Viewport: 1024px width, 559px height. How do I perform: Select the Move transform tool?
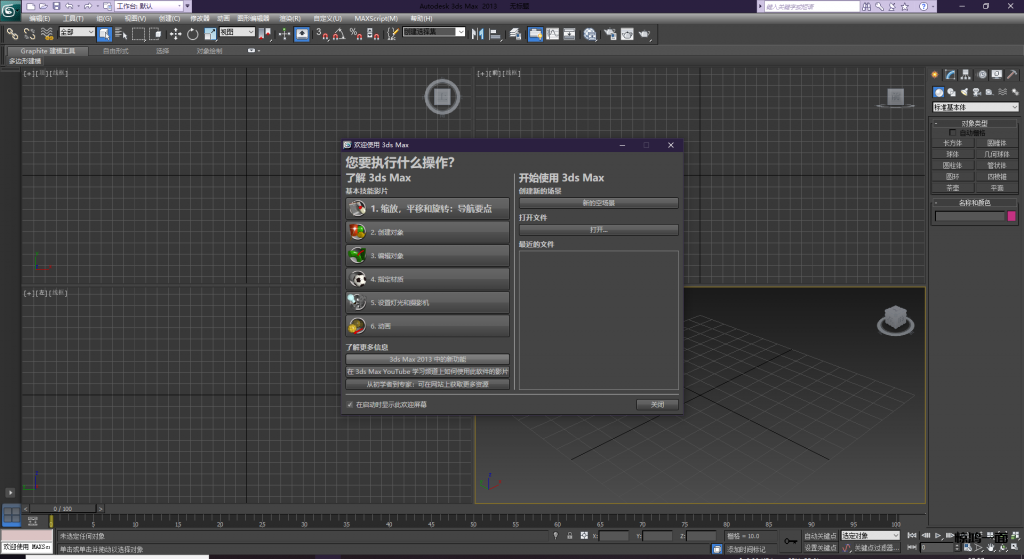175,33
